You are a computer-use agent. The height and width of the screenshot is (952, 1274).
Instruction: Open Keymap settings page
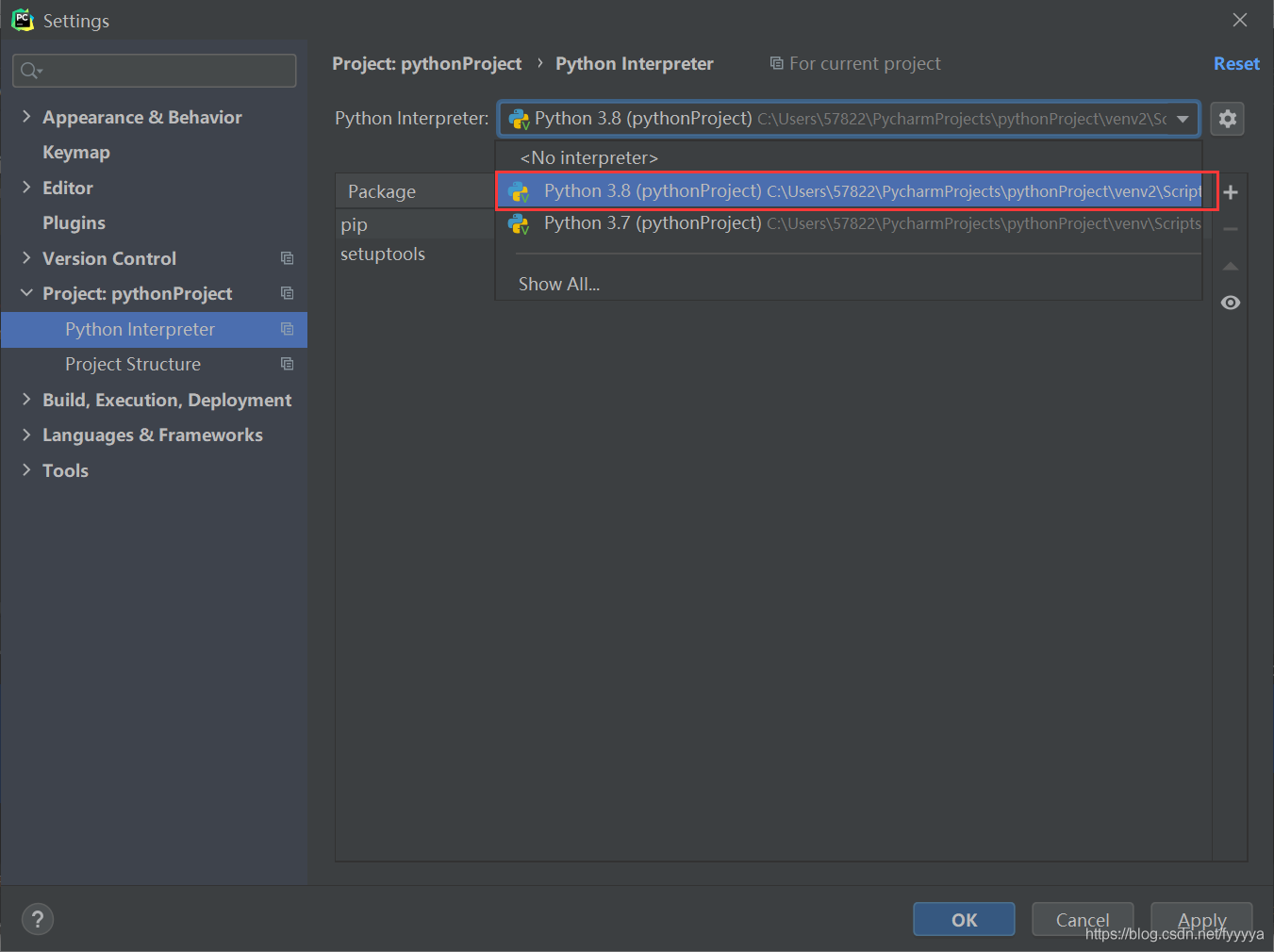pos(76,152)
